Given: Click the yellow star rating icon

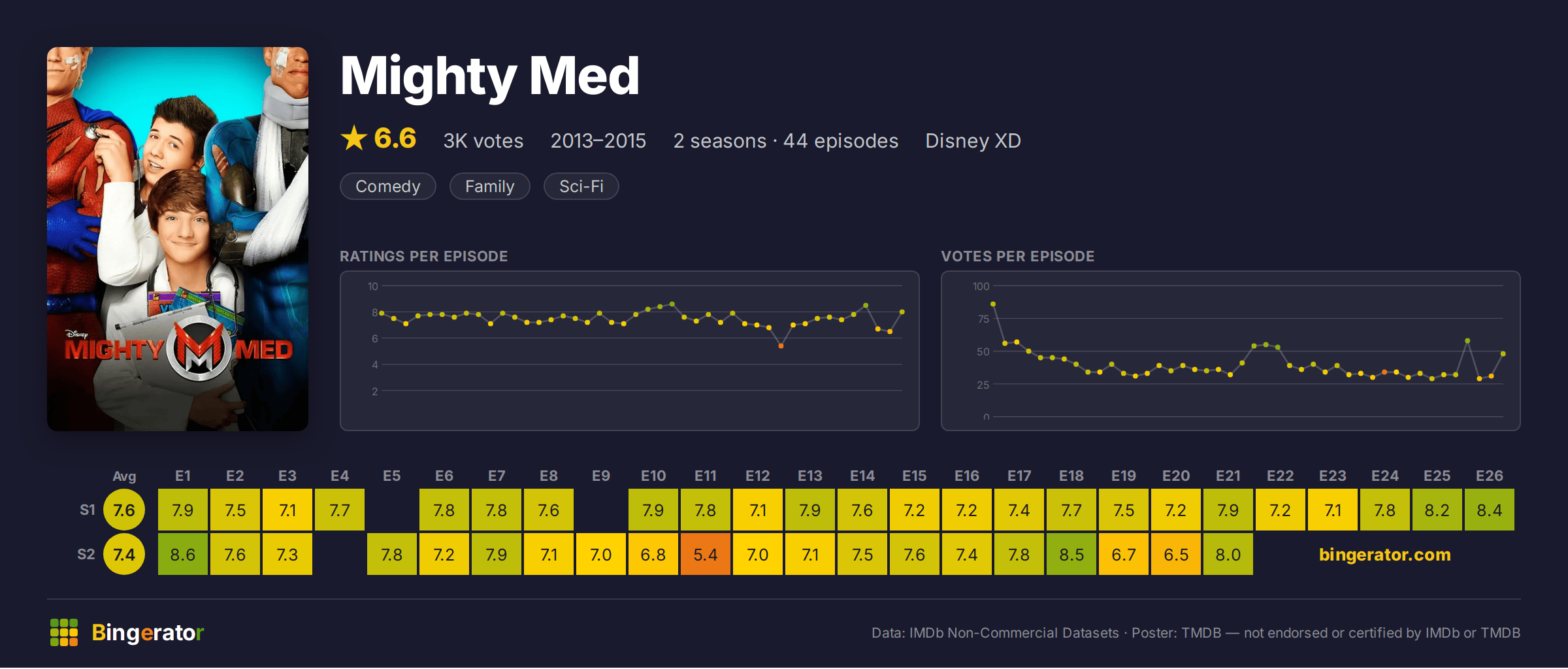Looking at the screenshot, I should click(354, 138).
